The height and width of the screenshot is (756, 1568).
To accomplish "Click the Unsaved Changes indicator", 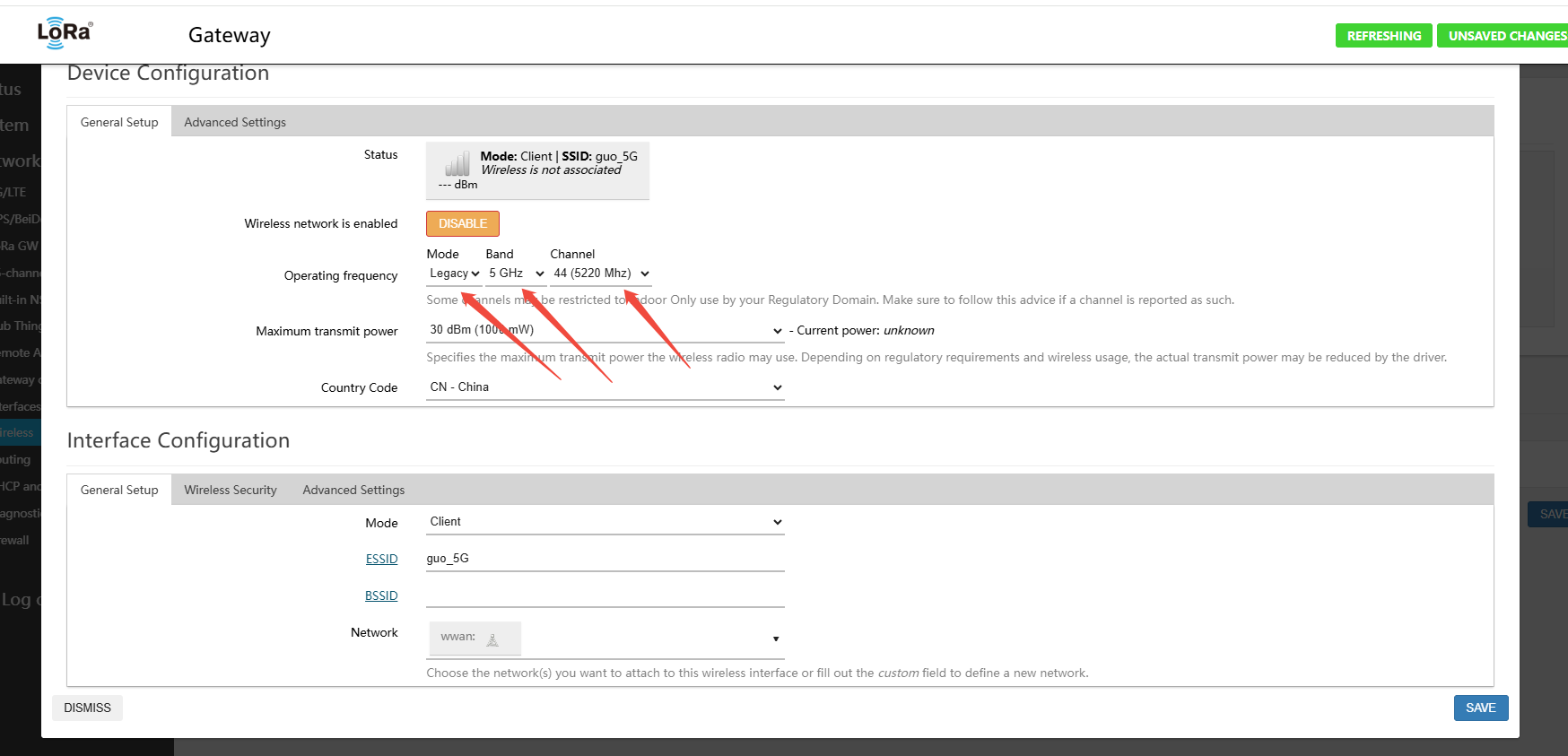I will (x=1506, y=36).
